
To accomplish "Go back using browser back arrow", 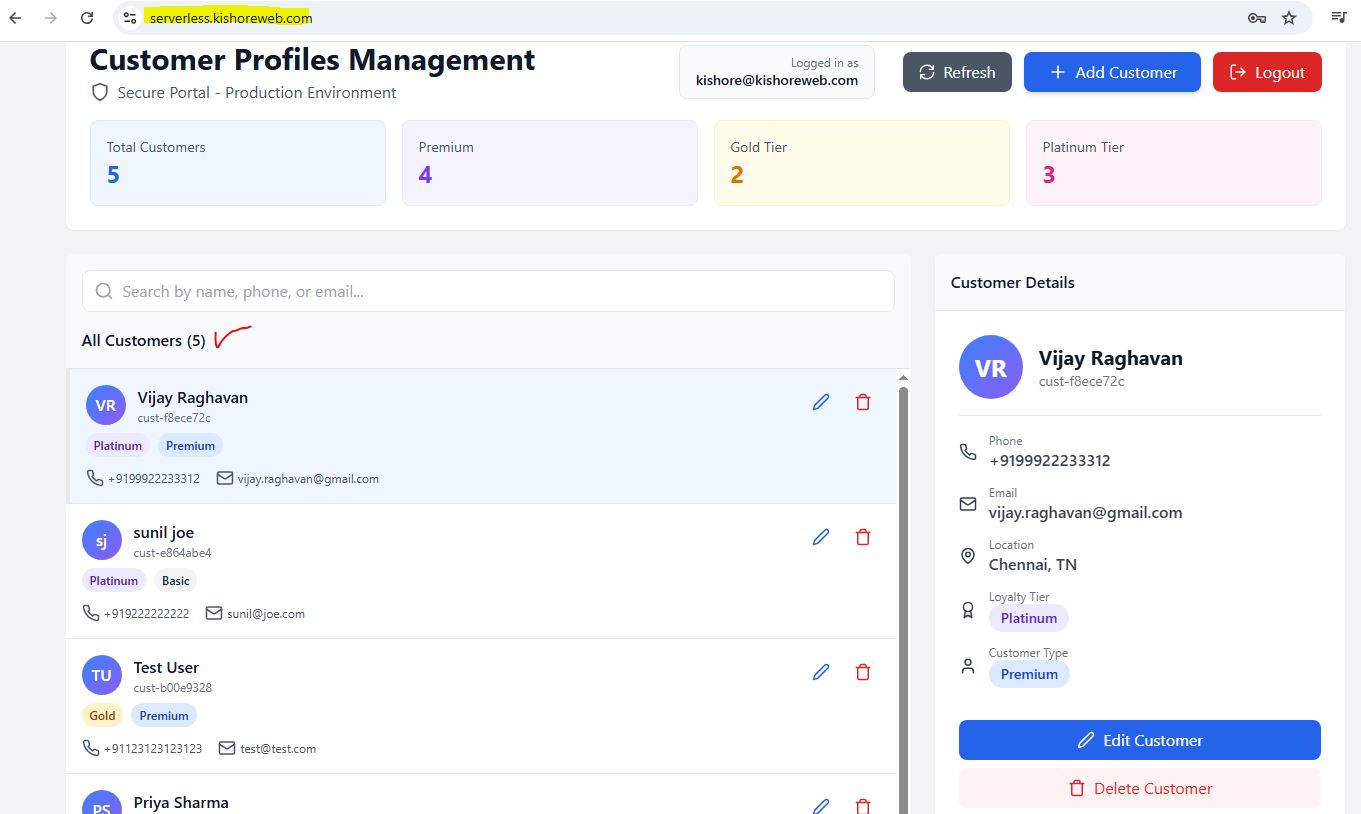I will click(16, 18).
